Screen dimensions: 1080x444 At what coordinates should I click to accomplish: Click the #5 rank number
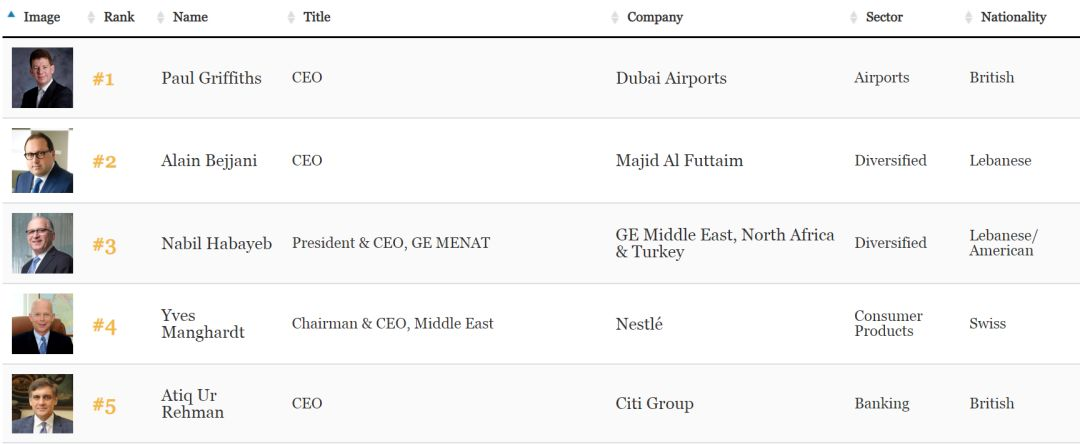click(x=104, y=406)
